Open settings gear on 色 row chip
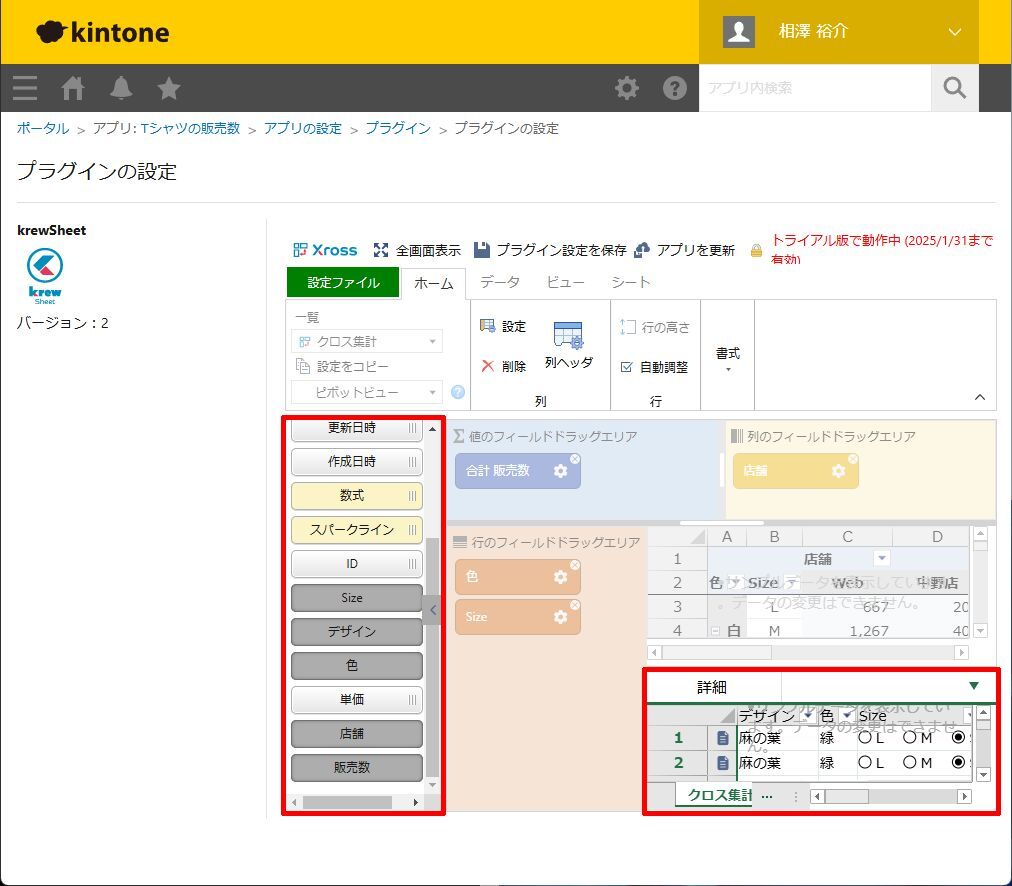Image resolution: width=1012 pixels, height=886 pixels. coord(560,577)
